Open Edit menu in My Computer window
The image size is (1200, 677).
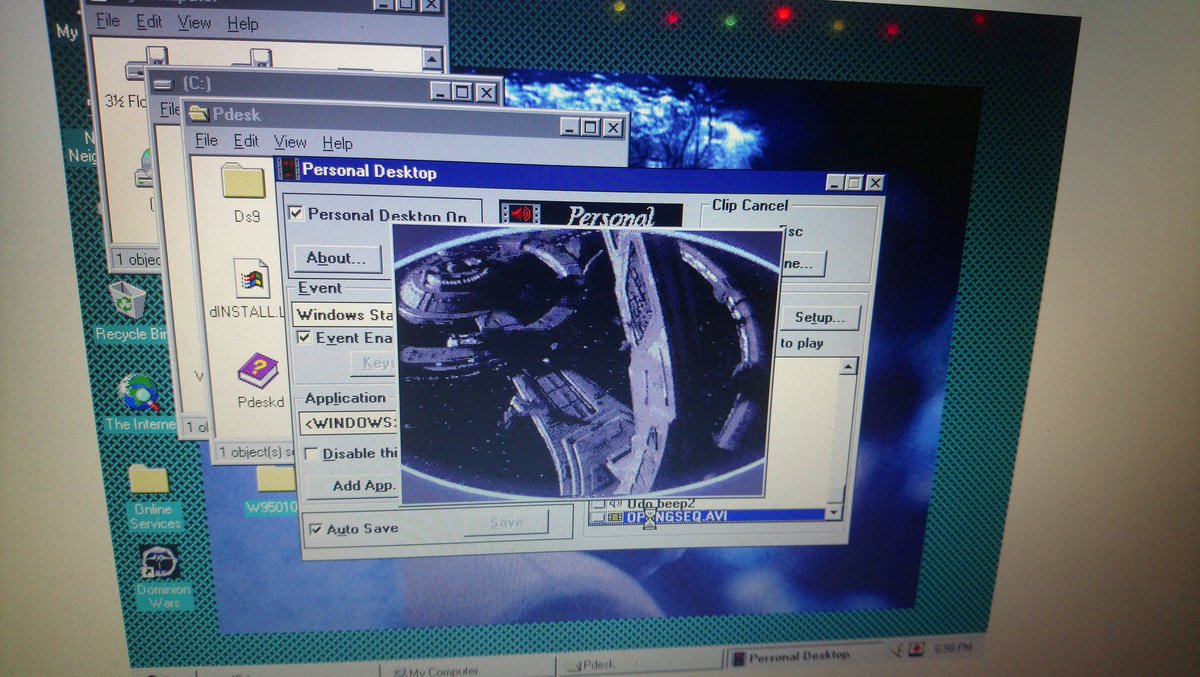[x=149, y=21]
